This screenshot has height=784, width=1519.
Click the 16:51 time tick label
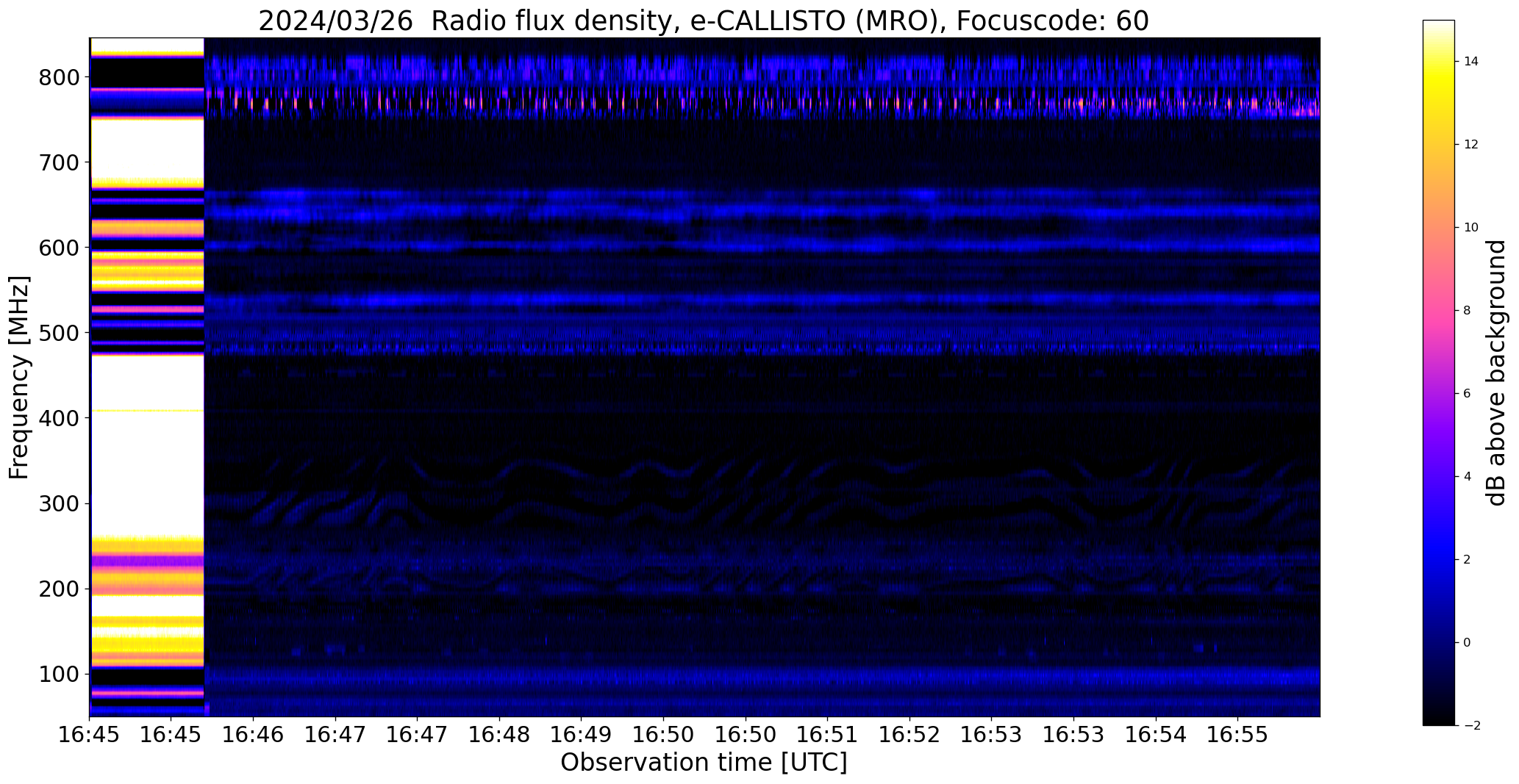828,735
